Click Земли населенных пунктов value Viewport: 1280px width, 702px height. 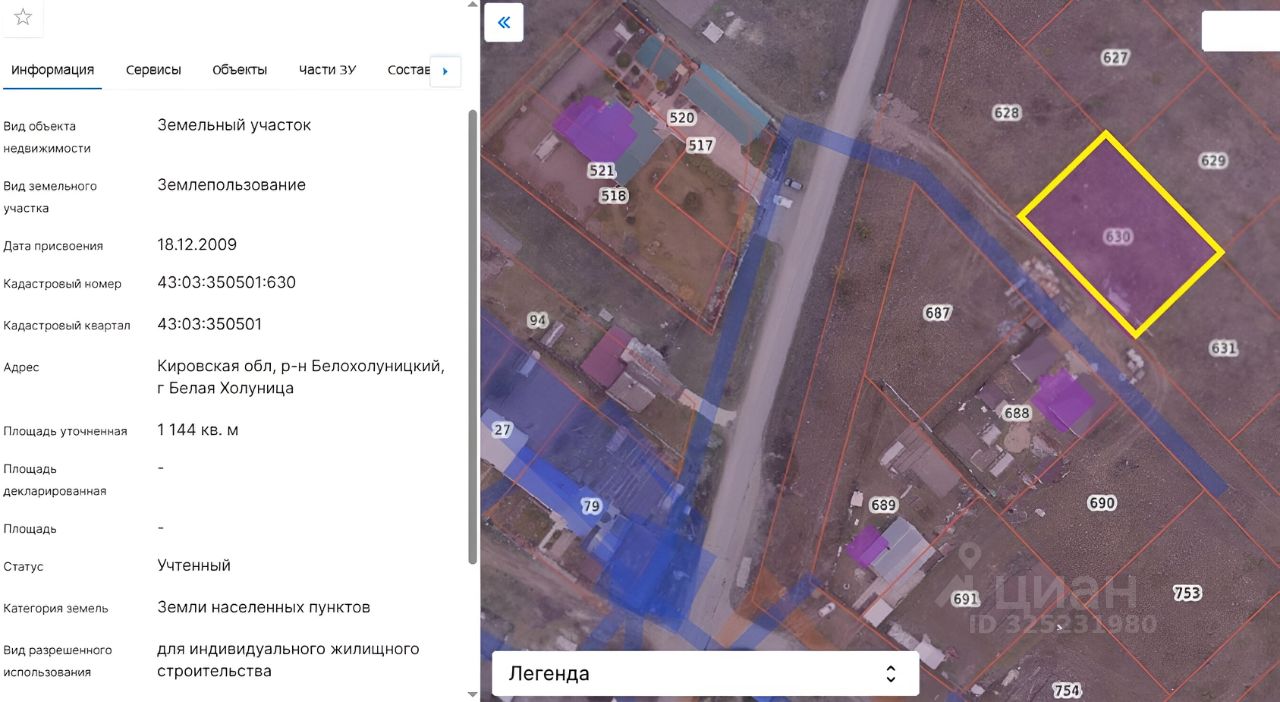(x=264, y=607)
